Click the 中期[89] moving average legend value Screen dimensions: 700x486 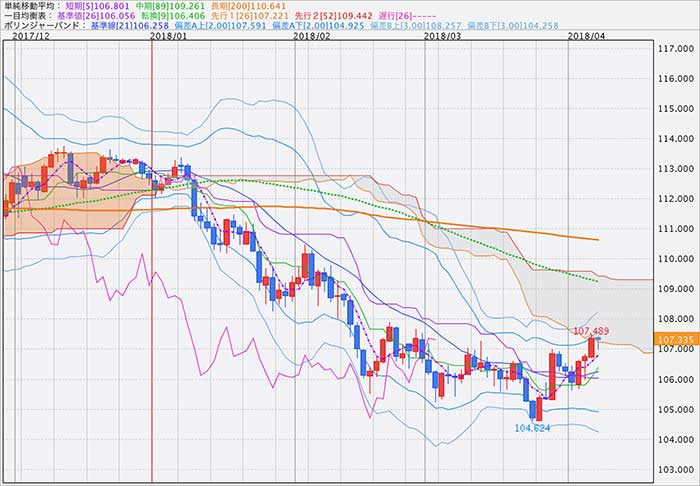(x=161, y=6)
